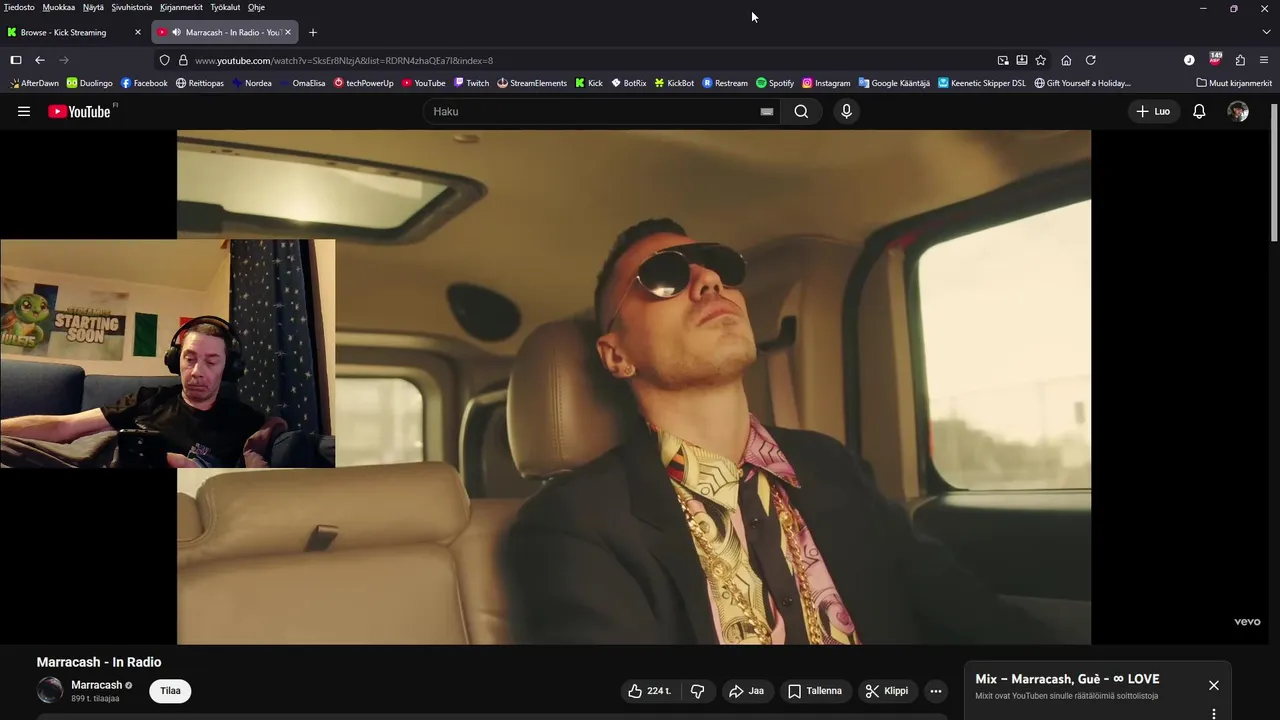Viewport: 1280px width, 720px height.
Task: Open the Restream bookmark
Action: [725, 83]
